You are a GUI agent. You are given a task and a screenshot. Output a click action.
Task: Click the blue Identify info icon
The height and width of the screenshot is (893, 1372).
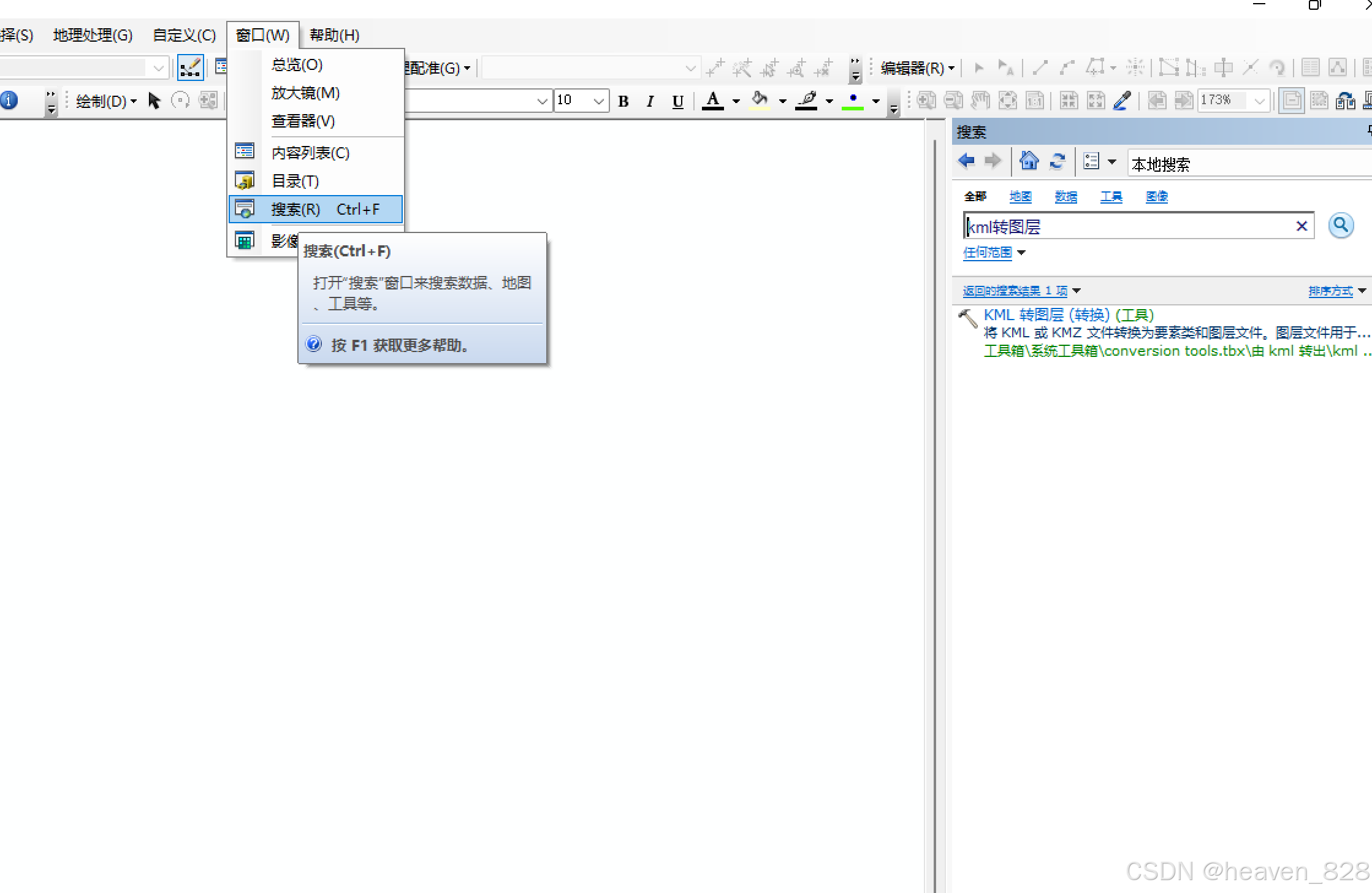(x=9, y=100)
